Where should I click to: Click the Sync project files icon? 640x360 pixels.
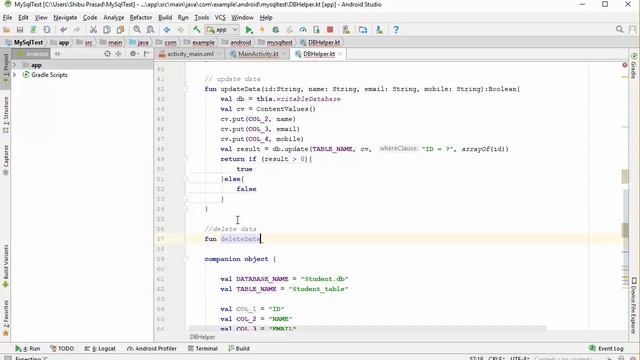point(33,30)
